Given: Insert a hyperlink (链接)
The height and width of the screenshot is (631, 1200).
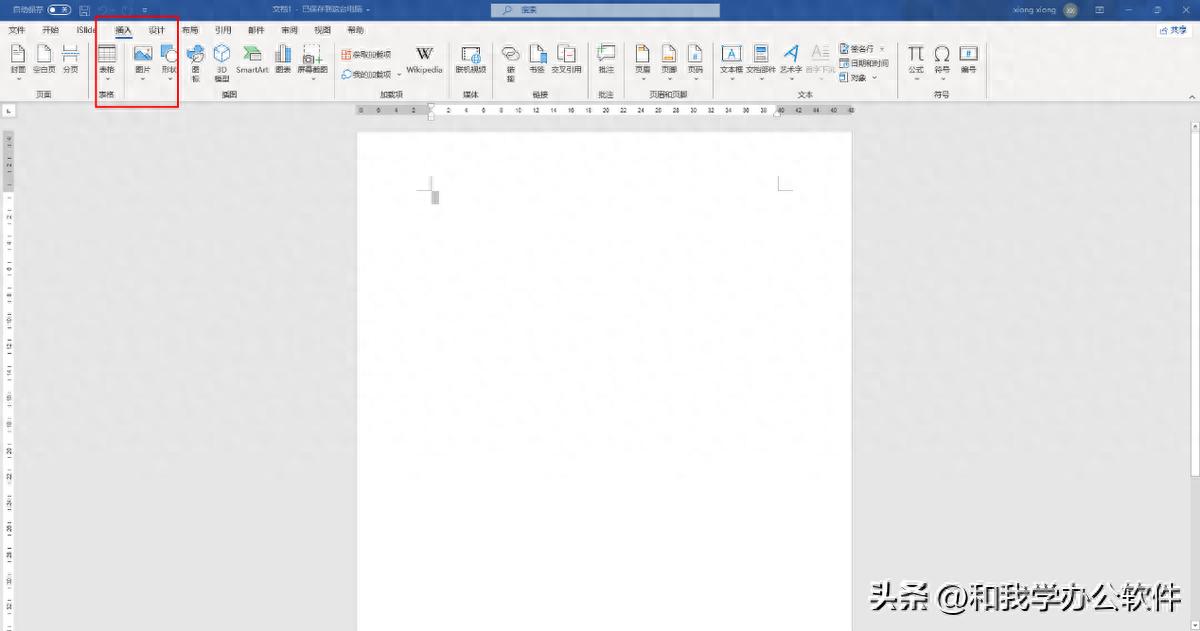Looking at the screenshot, I should pyautogui.click(x=510, y=62).
